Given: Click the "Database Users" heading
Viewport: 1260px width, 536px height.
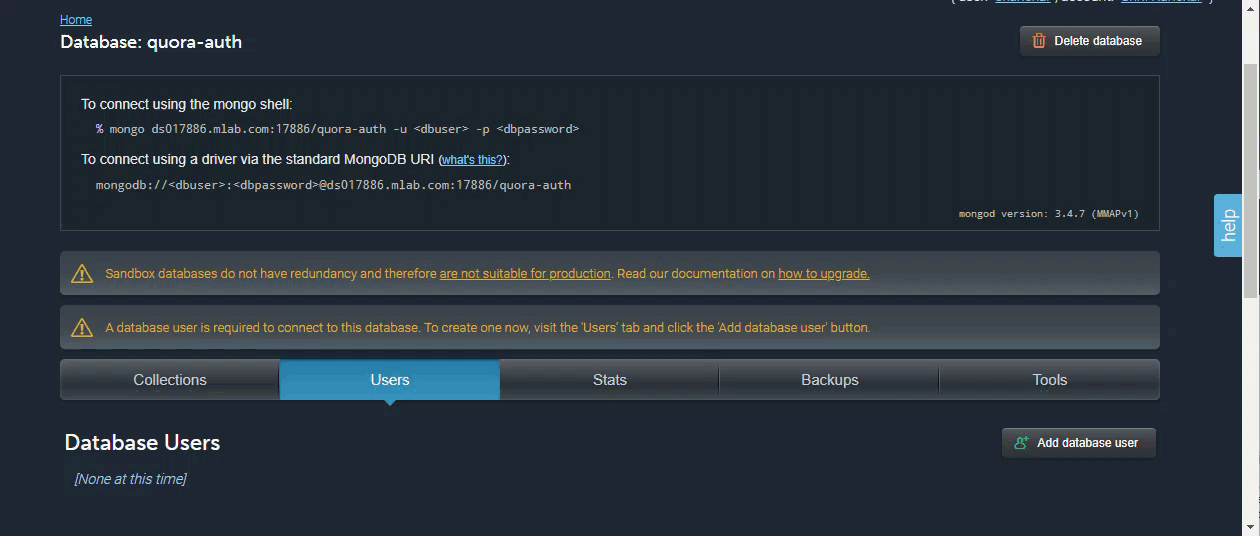Looking at the screenshot, I should coord(142,442).
